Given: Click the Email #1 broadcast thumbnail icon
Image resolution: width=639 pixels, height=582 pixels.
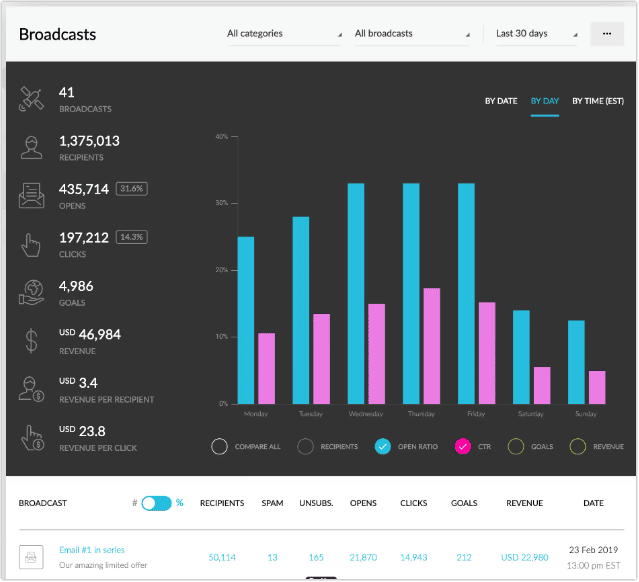Looking at the screenshot, I should pos(31,557).
